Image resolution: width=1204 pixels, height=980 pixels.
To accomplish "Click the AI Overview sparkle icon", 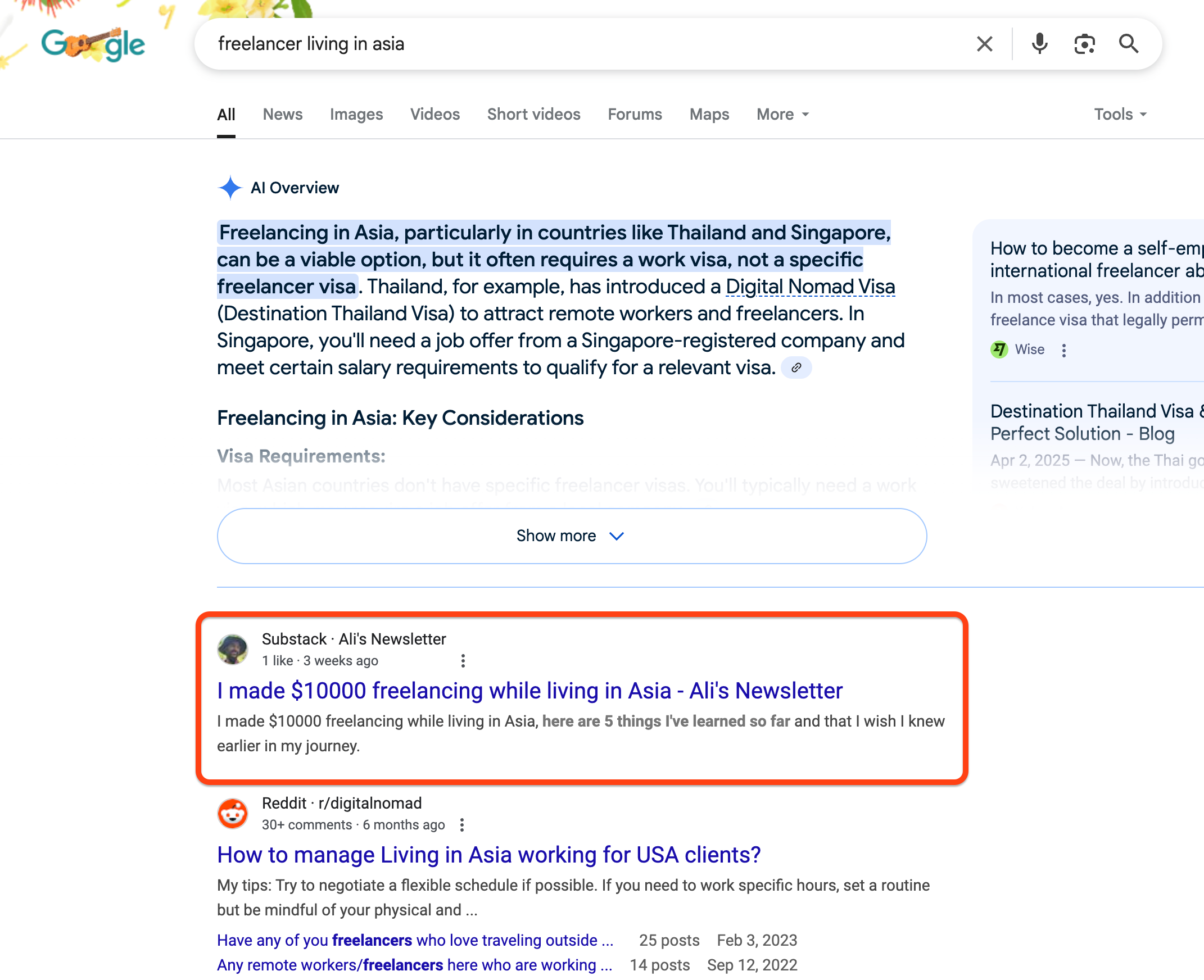I will pyautogui.click(x=230, y=188).
